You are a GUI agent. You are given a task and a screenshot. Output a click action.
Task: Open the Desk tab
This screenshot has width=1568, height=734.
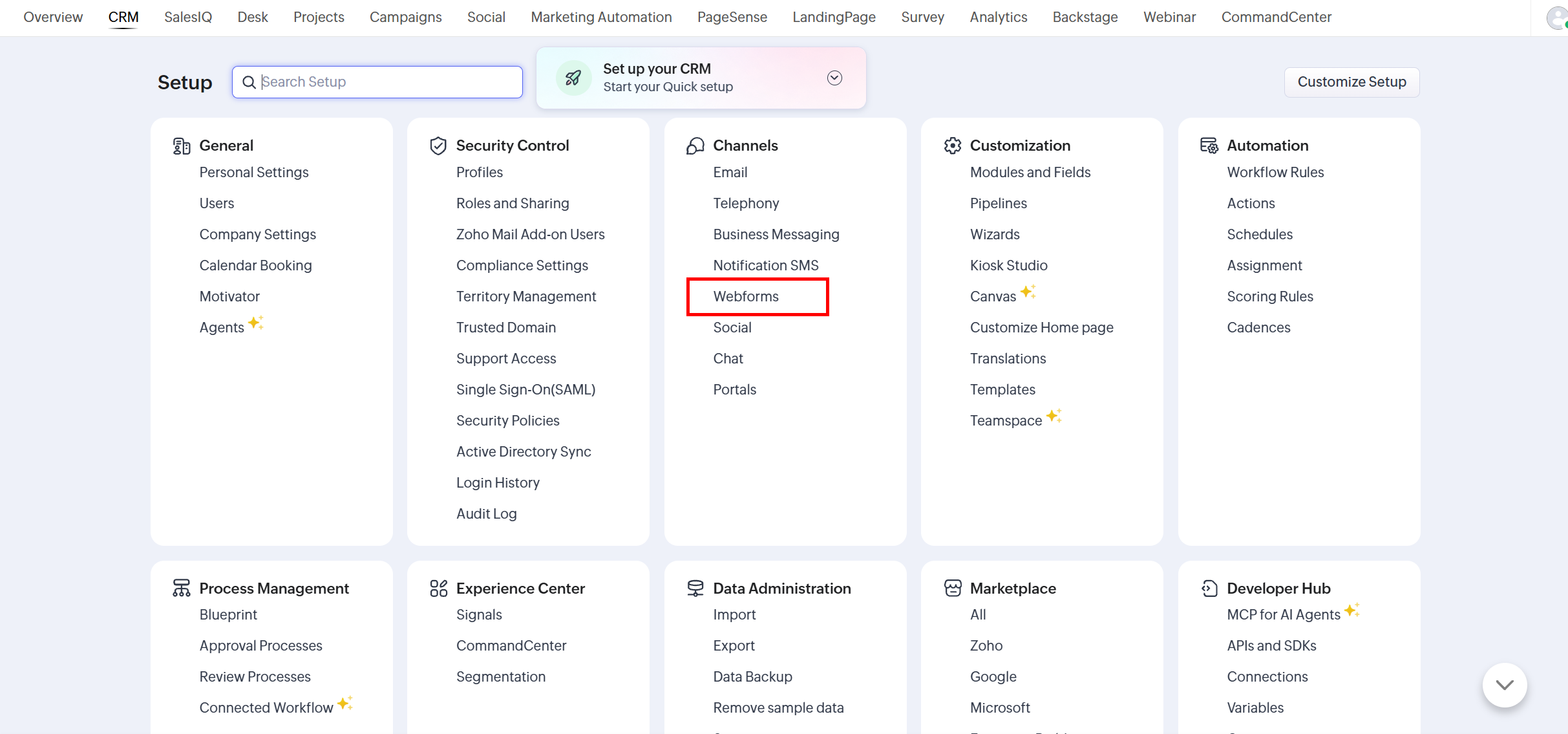253,17
